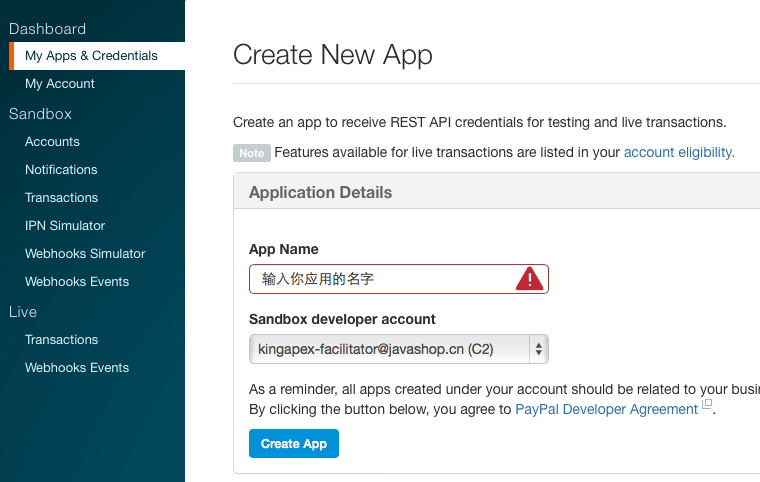The width and height of the screenshot is (760, 482).
Task: Click the Application Details panel header
Action: (497, 193)
